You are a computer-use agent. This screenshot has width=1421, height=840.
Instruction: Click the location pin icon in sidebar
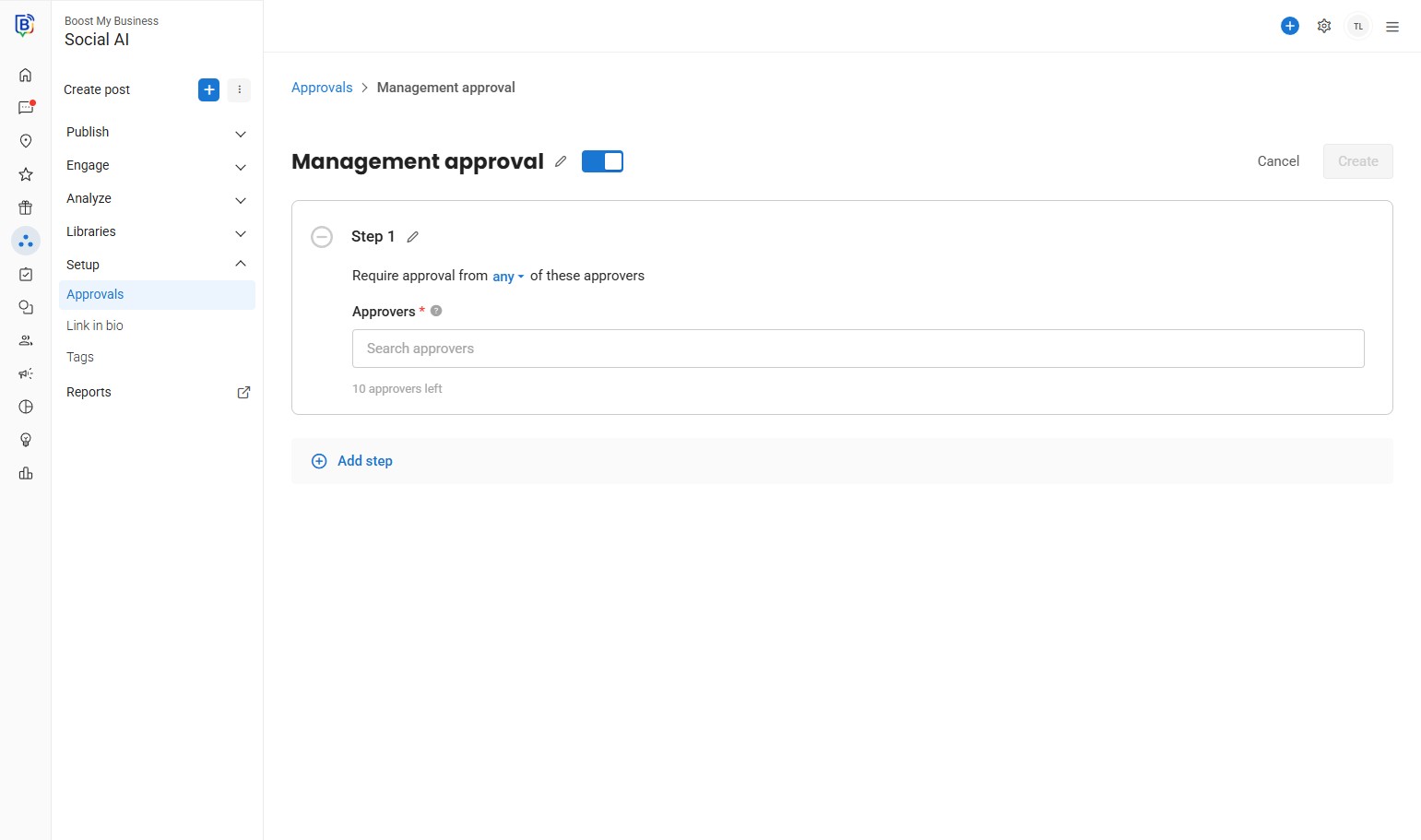[26, 141]
